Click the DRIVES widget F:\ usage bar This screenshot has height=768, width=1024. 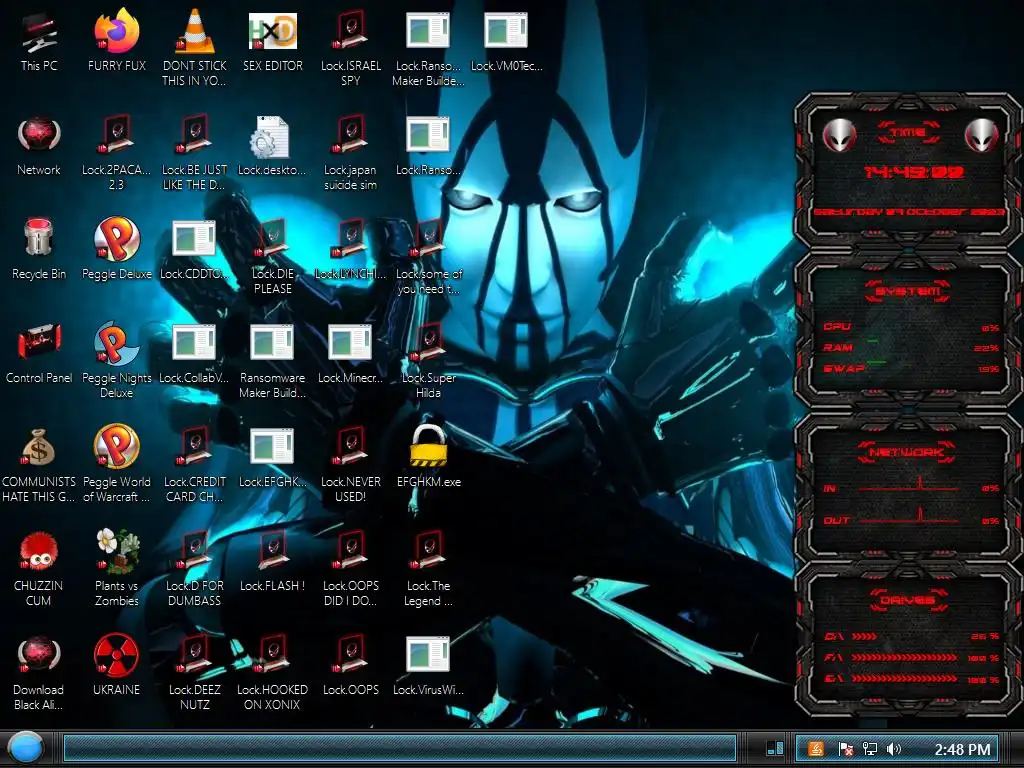coord(904,658)
